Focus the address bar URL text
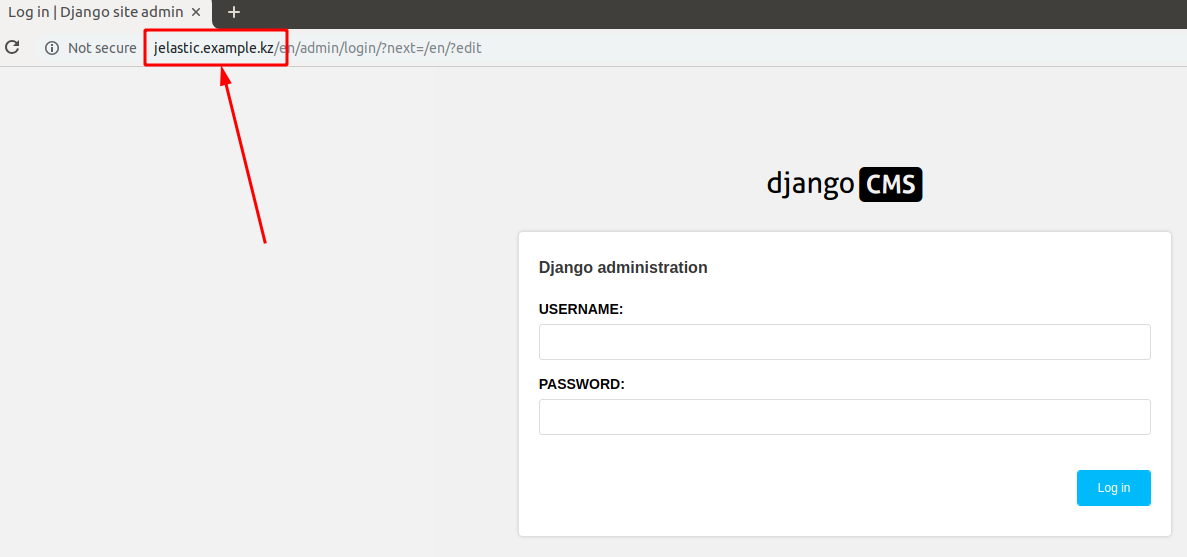 tap(317, 48)
